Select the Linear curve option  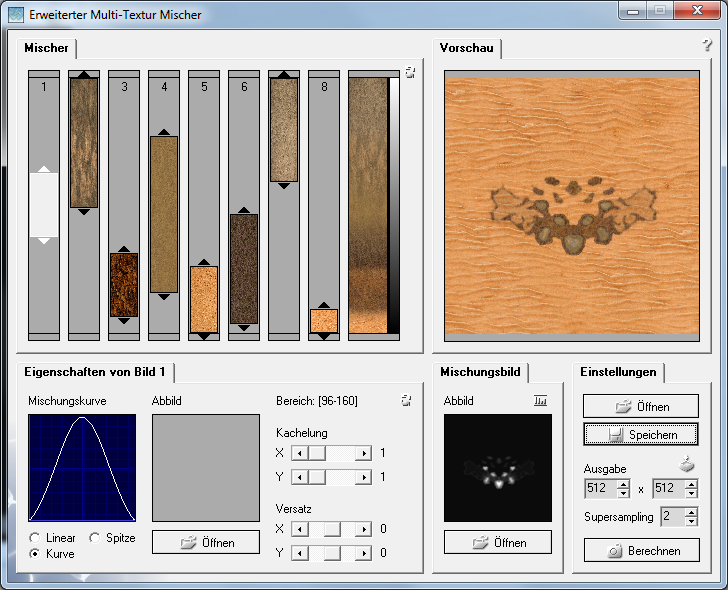point(34,538)
